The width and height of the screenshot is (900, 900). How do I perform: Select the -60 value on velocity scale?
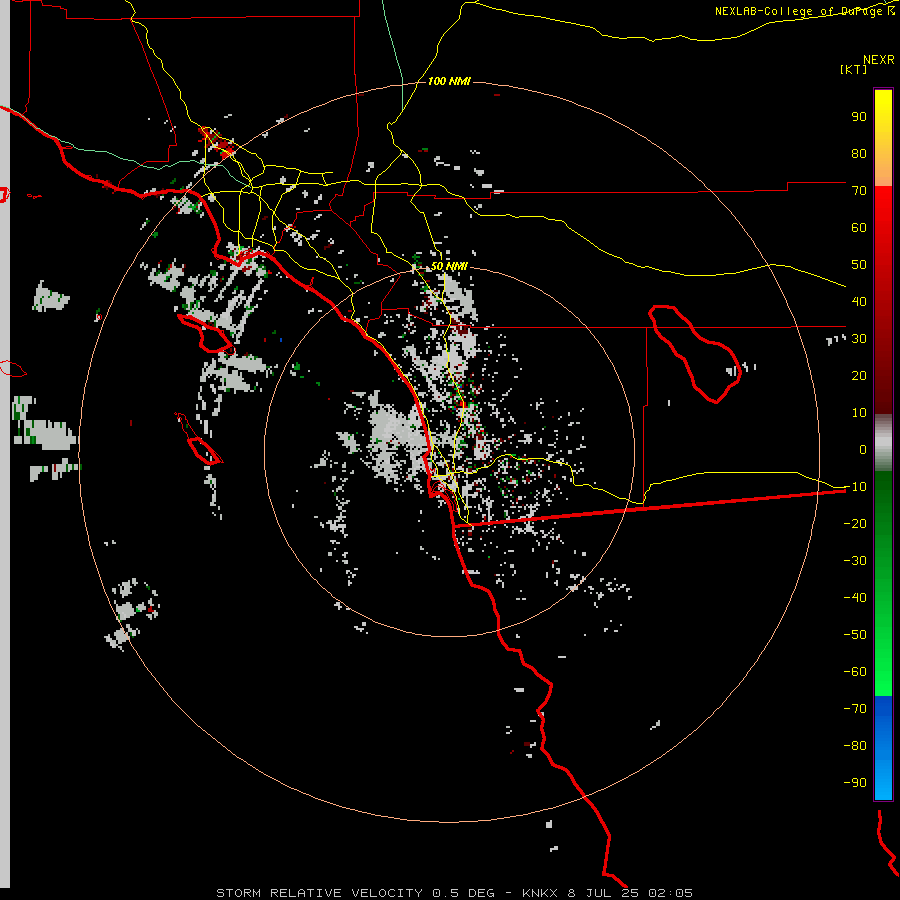click(x=855, y=672)
